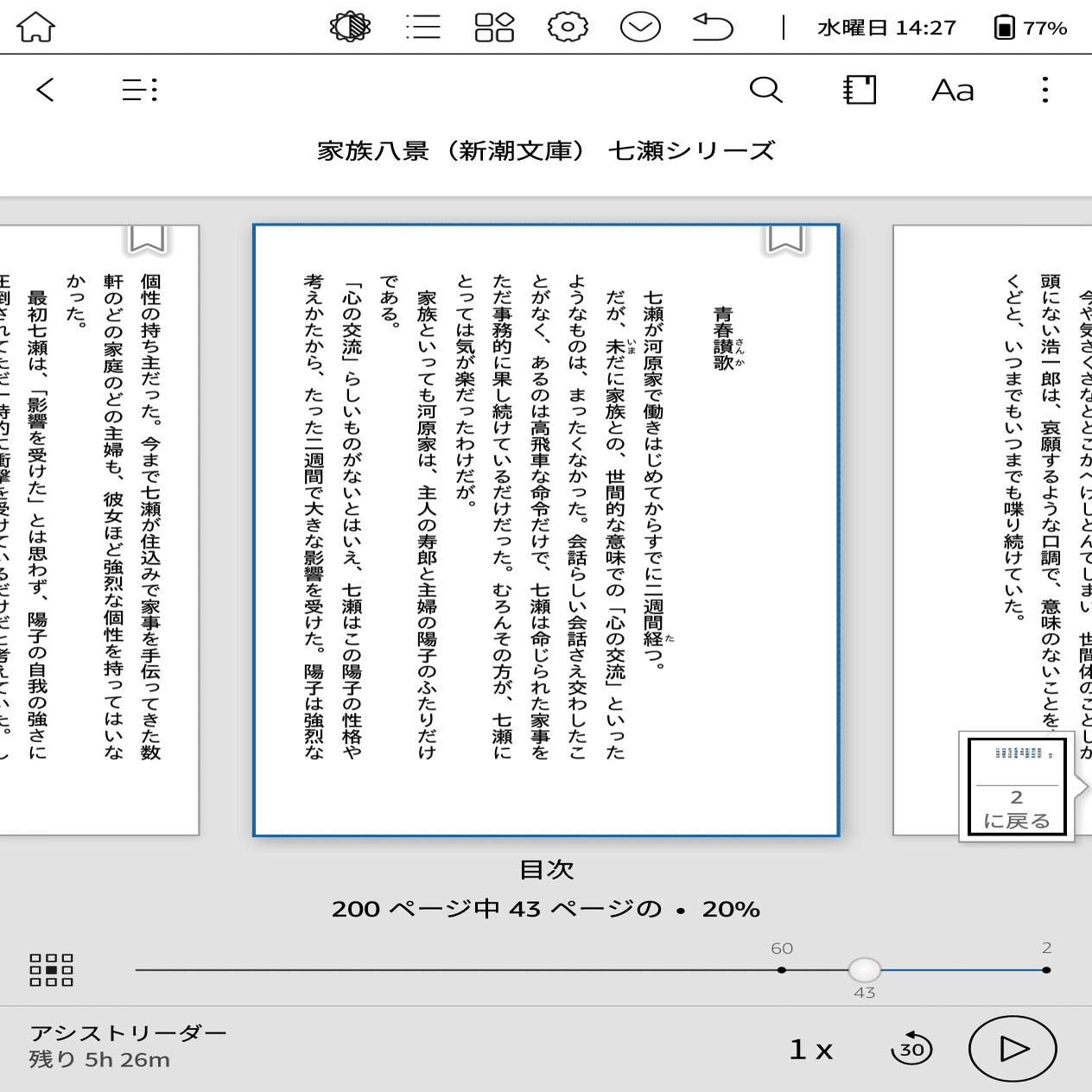Open device settings gear
1092x1092 pixels.
[568, 27]
